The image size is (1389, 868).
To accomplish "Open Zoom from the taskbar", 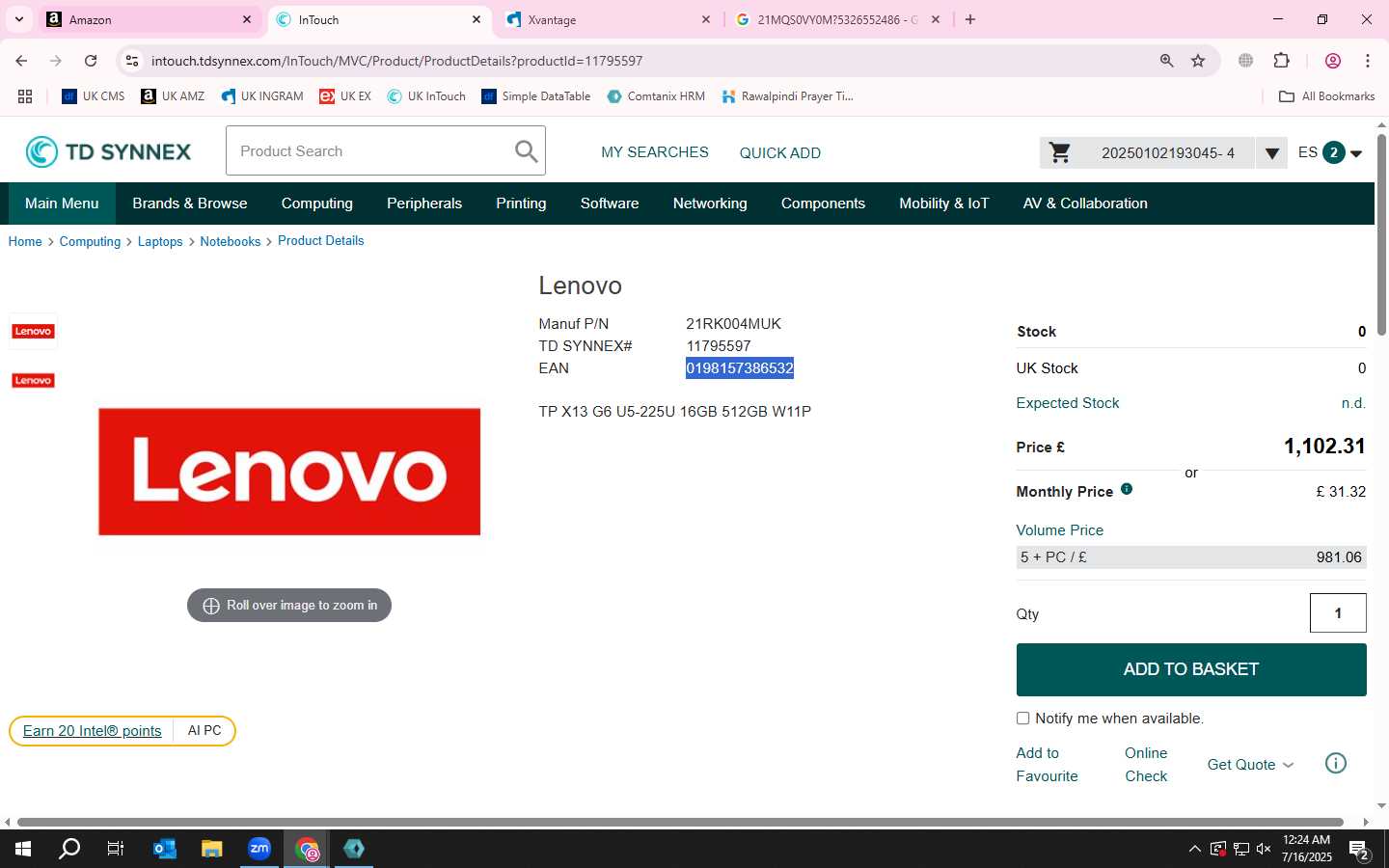I will click(x=259, y=849).
